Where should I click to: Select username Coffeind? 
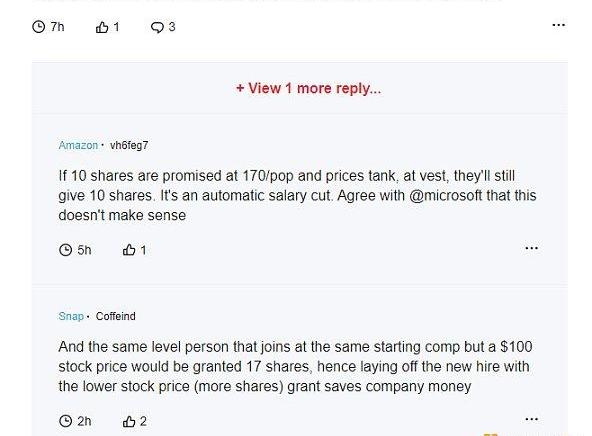116,316
